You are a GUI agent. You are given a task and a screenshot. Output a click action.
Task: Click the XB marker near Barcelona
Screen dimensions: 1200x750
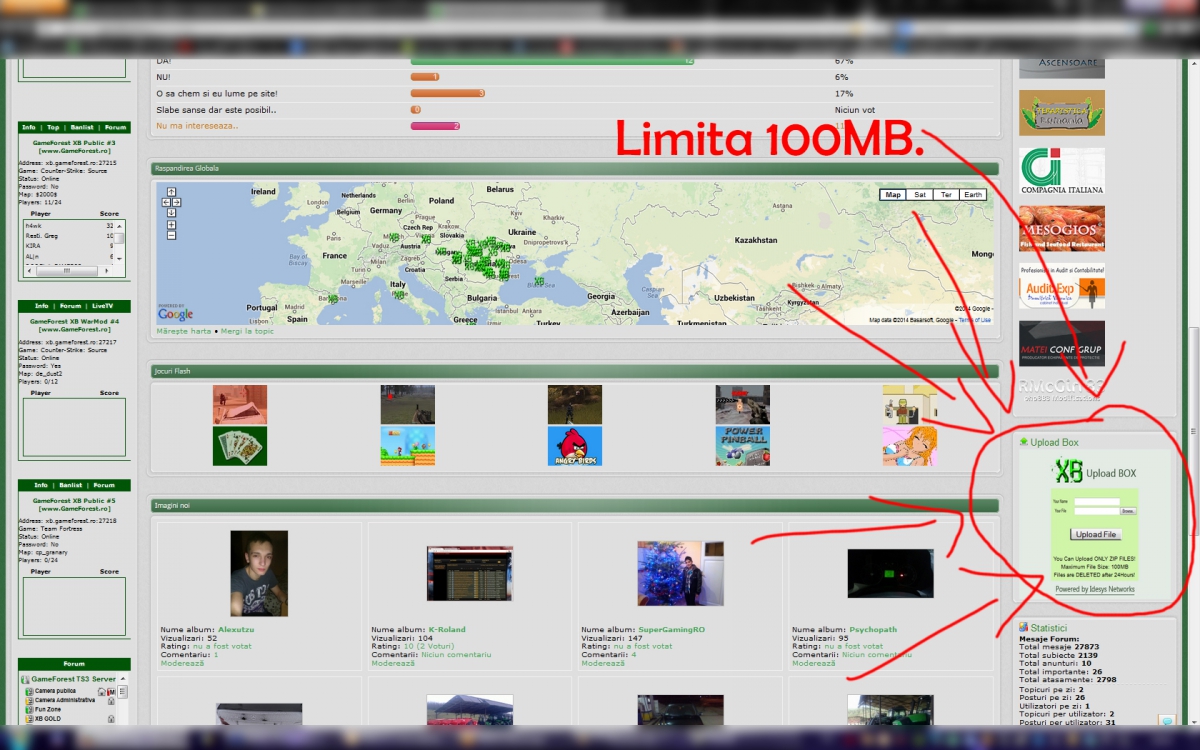pyautogui.click(x=332, y=299)
